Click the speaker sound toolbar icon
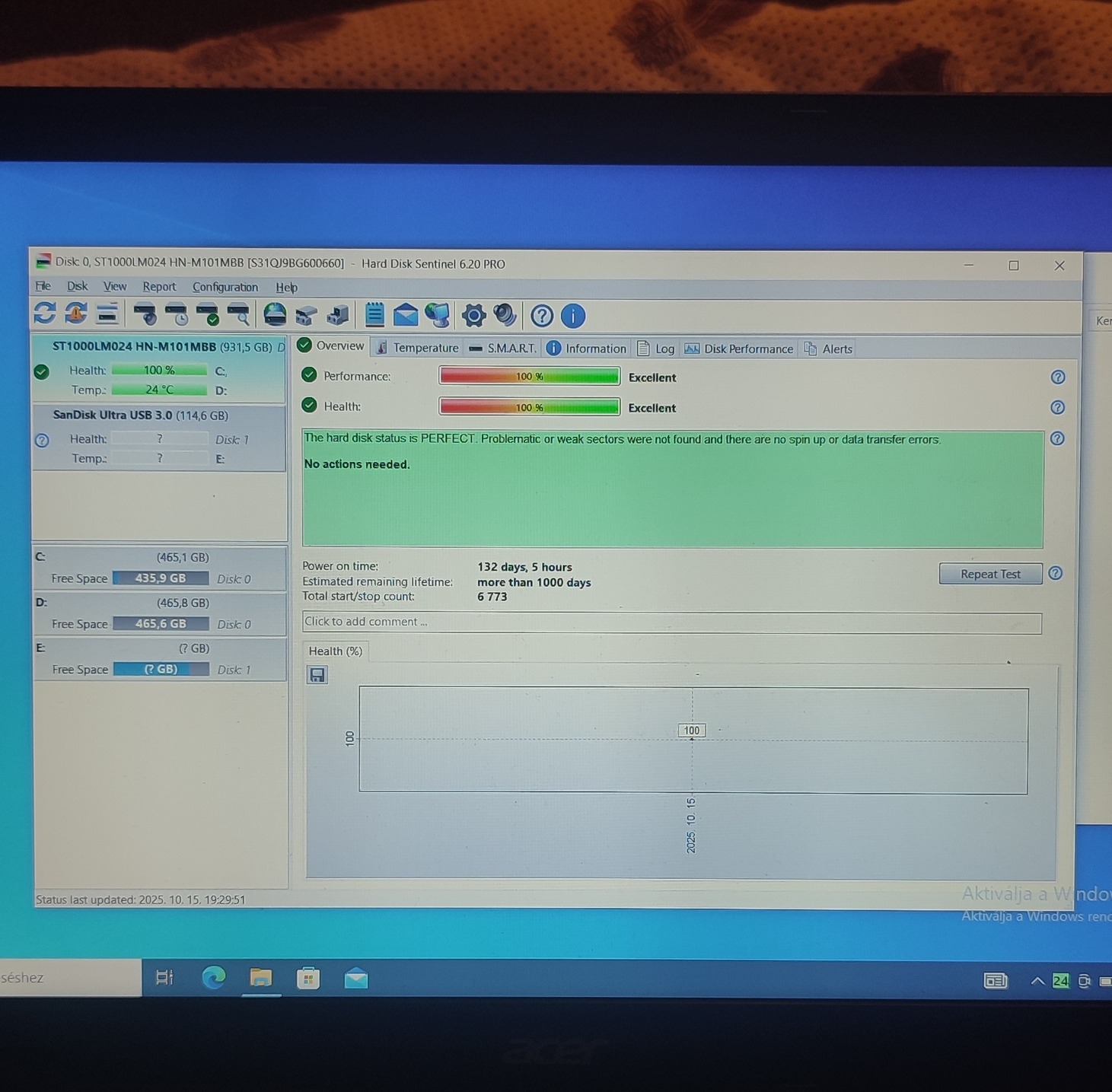1112x1092 pixels. pyautogui.click(x=505, y=315)
